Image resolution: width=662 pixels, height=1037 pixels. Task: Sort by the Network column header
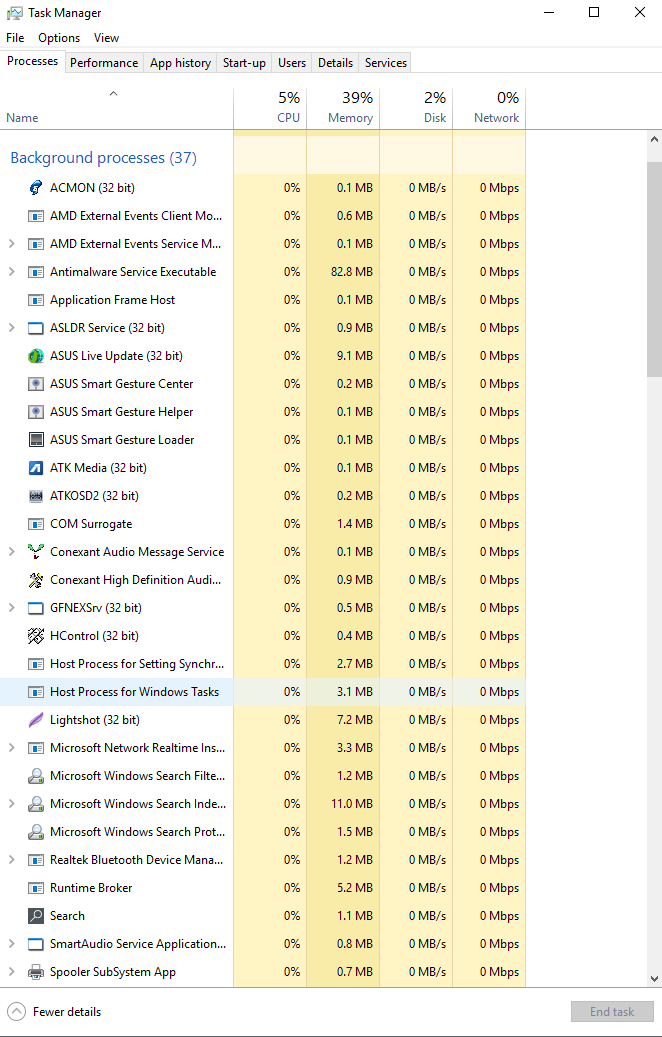pos(489,108)
